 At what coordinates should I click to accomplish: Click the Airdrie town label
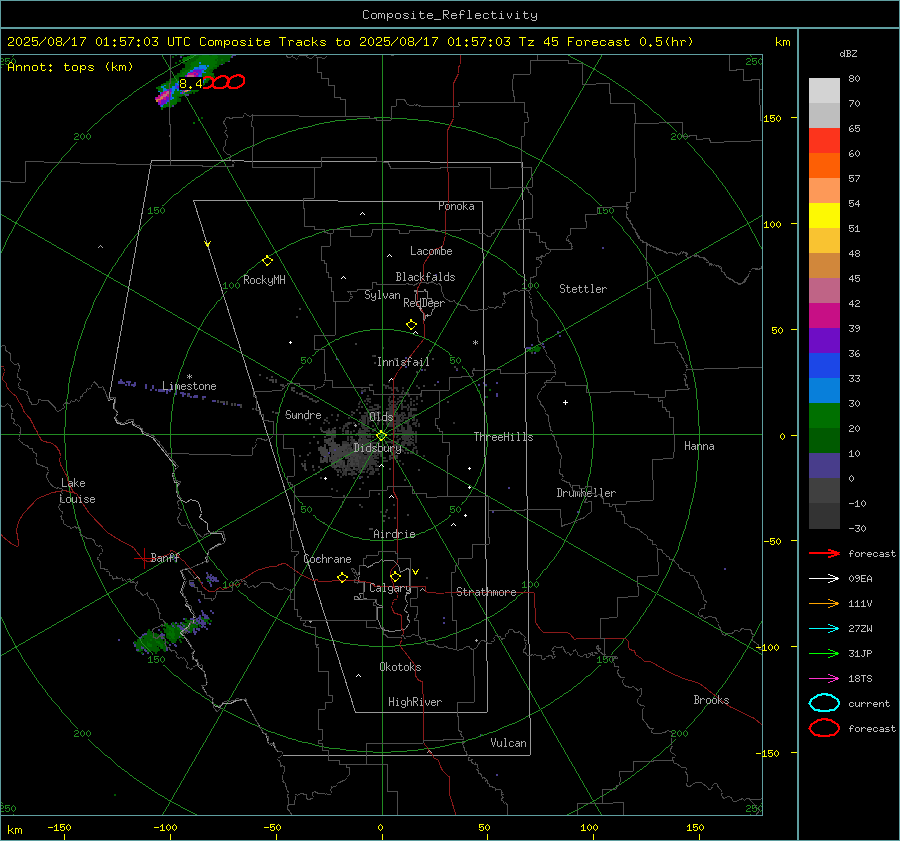394,534
